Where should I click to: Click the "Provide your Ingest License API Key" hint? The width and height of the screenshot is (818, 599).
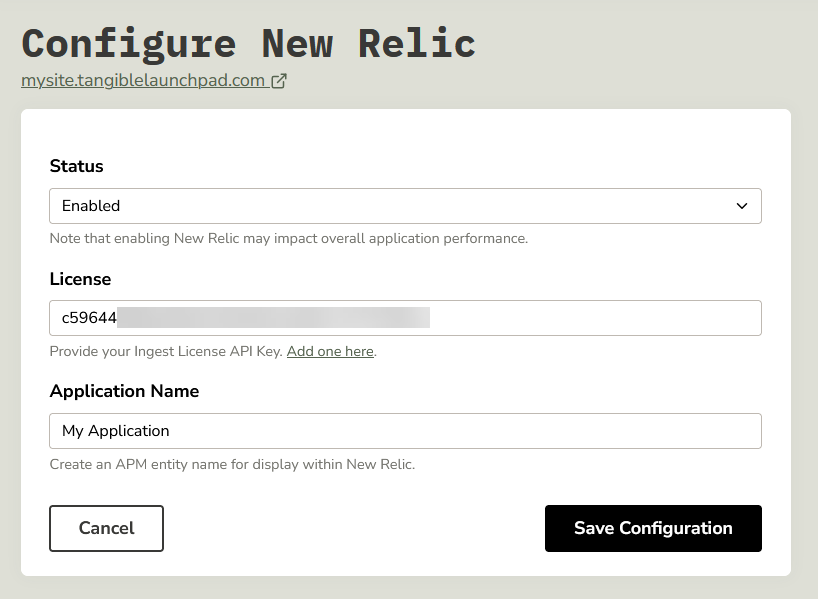[166, 352]
